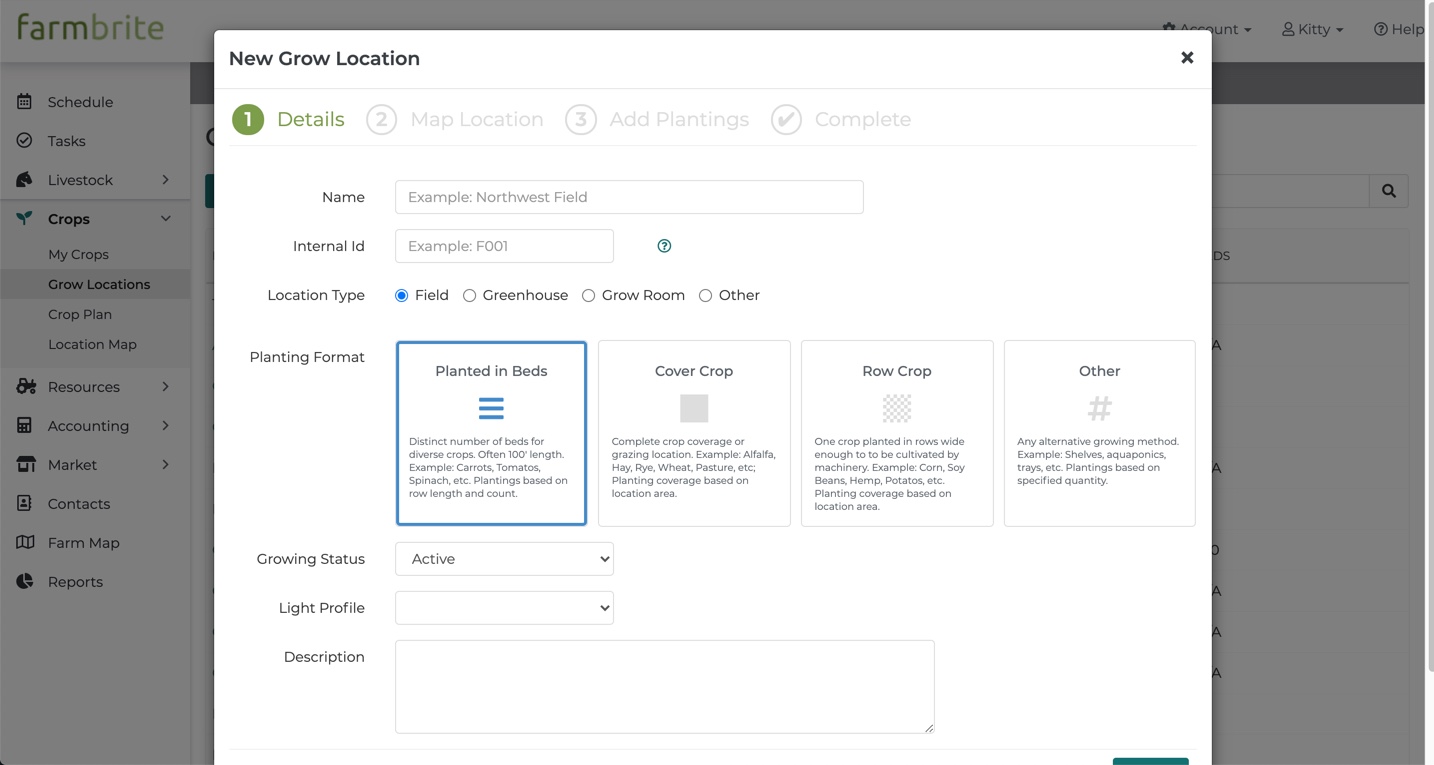Go to the Add Plantings step tab
The width and height of the screenshot is (1434, 765).
(x=657, y=120)
